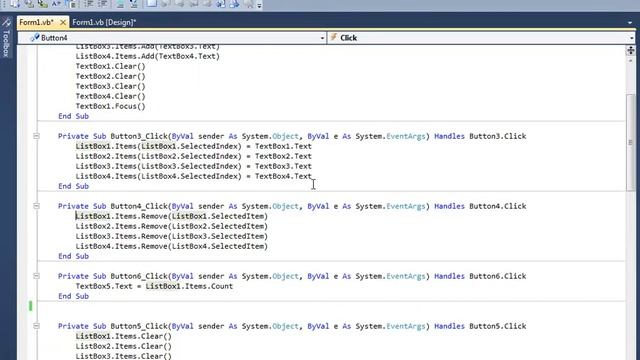Collapse the Button4_Click sub
Viewport: 640px width, 360px height.
pyautogui.click(x=36, y=206)
